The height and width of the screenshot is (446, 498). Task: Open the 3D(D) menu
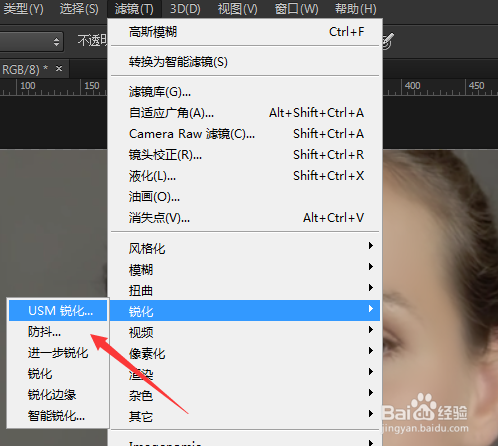[x=185, y=9]
